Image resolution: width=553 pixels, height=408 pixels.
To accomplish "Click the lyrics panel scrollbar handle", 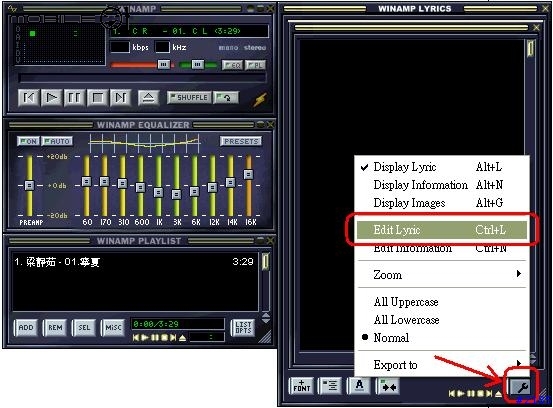I will pyautogui.click(x=530, y=48).
